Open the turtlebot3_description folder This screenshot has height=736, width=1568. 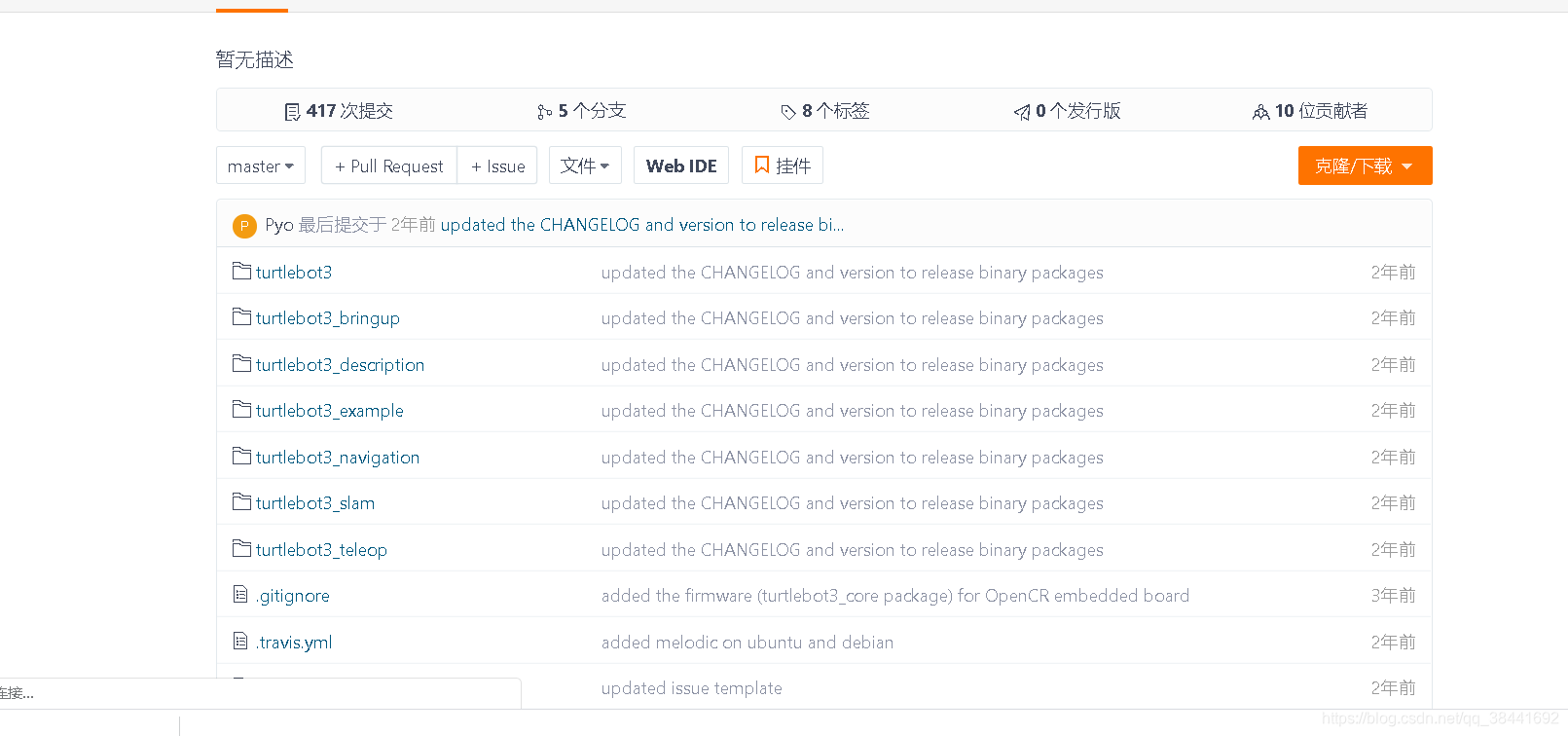[x=340, y=365]
